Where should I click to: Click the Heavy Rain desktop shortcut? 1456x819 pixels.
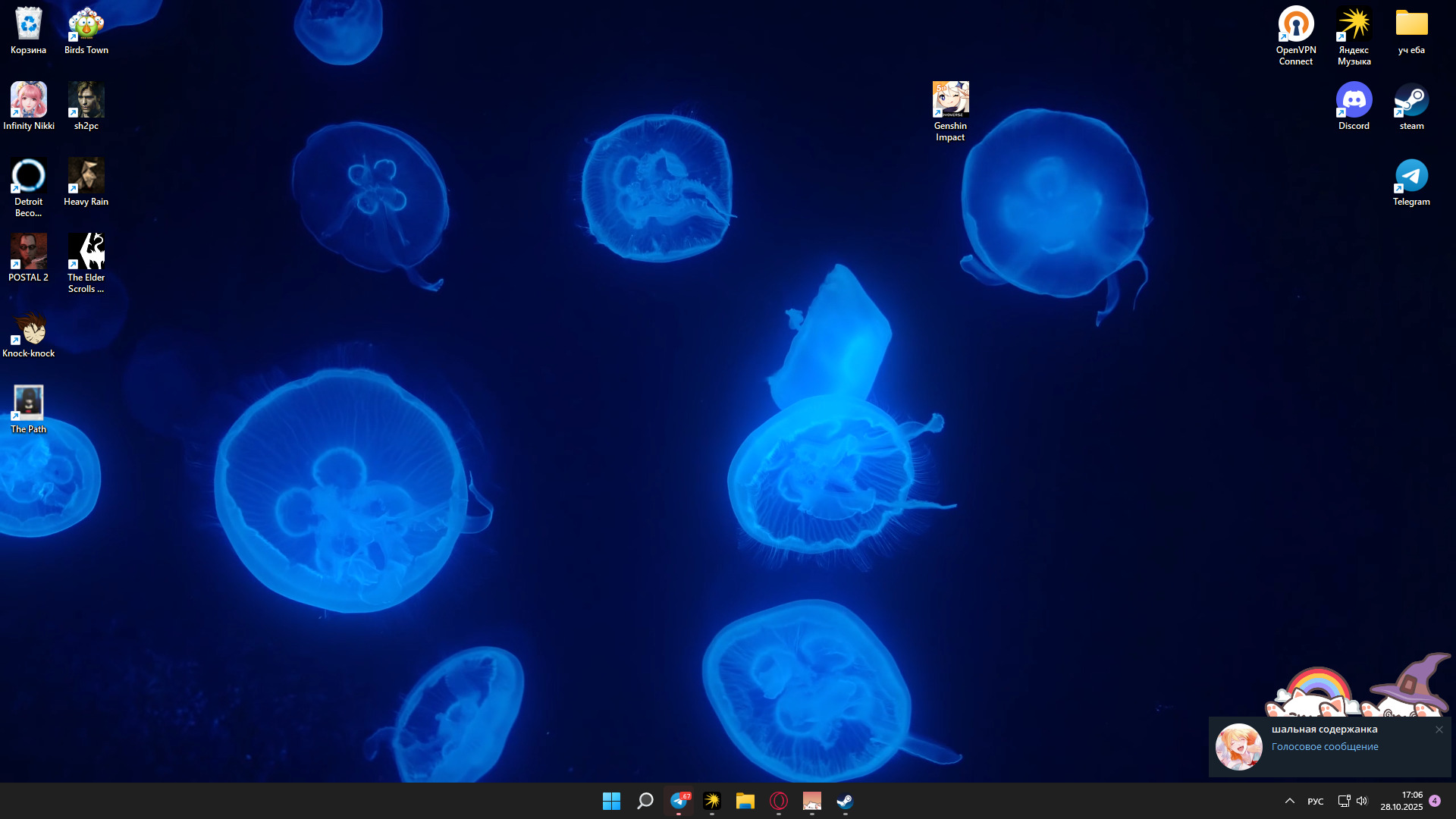tap(86, 176)
